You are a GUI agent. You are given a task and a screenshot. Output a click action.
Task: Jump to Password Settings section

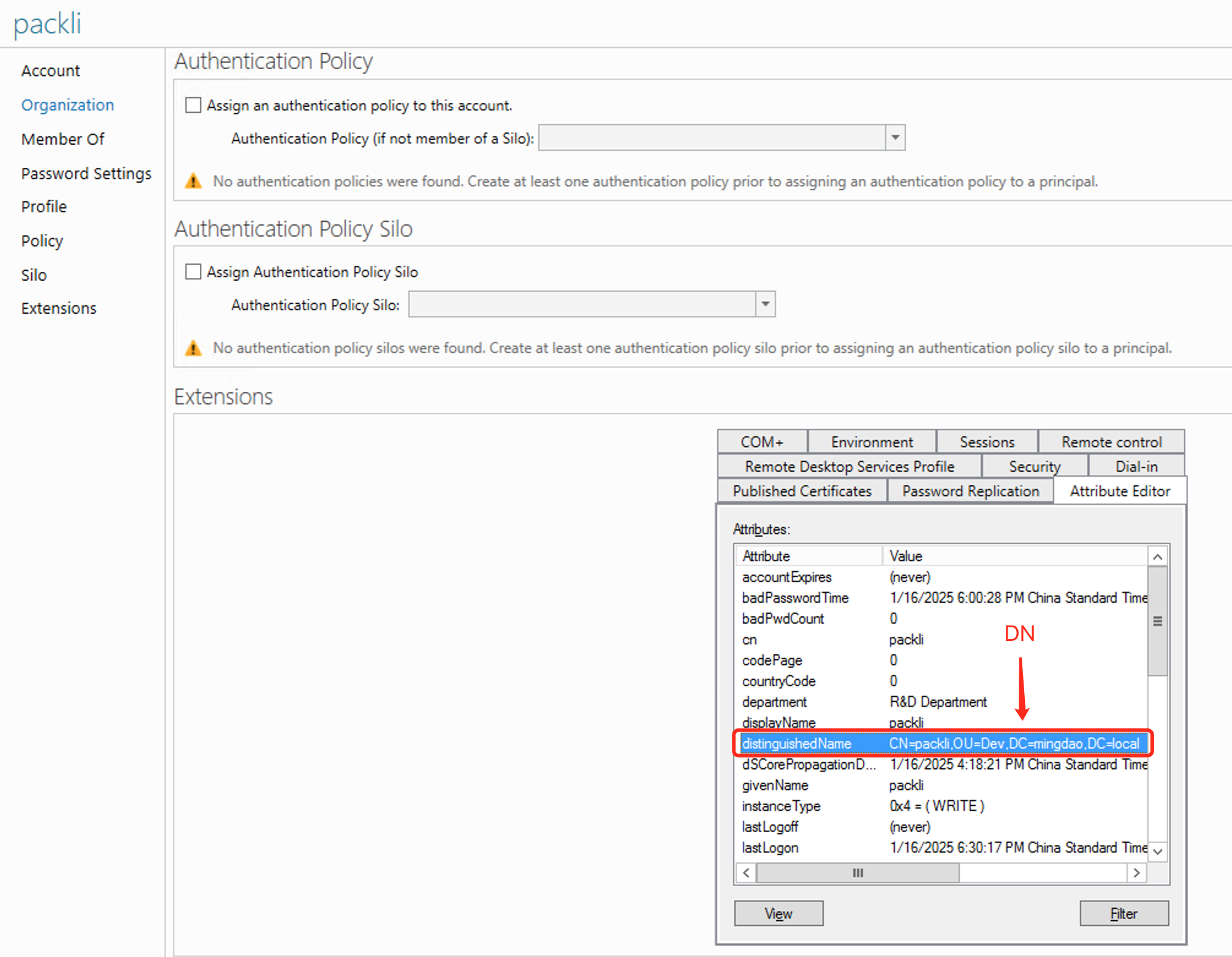pyautogui.click(x=86, y=173)
